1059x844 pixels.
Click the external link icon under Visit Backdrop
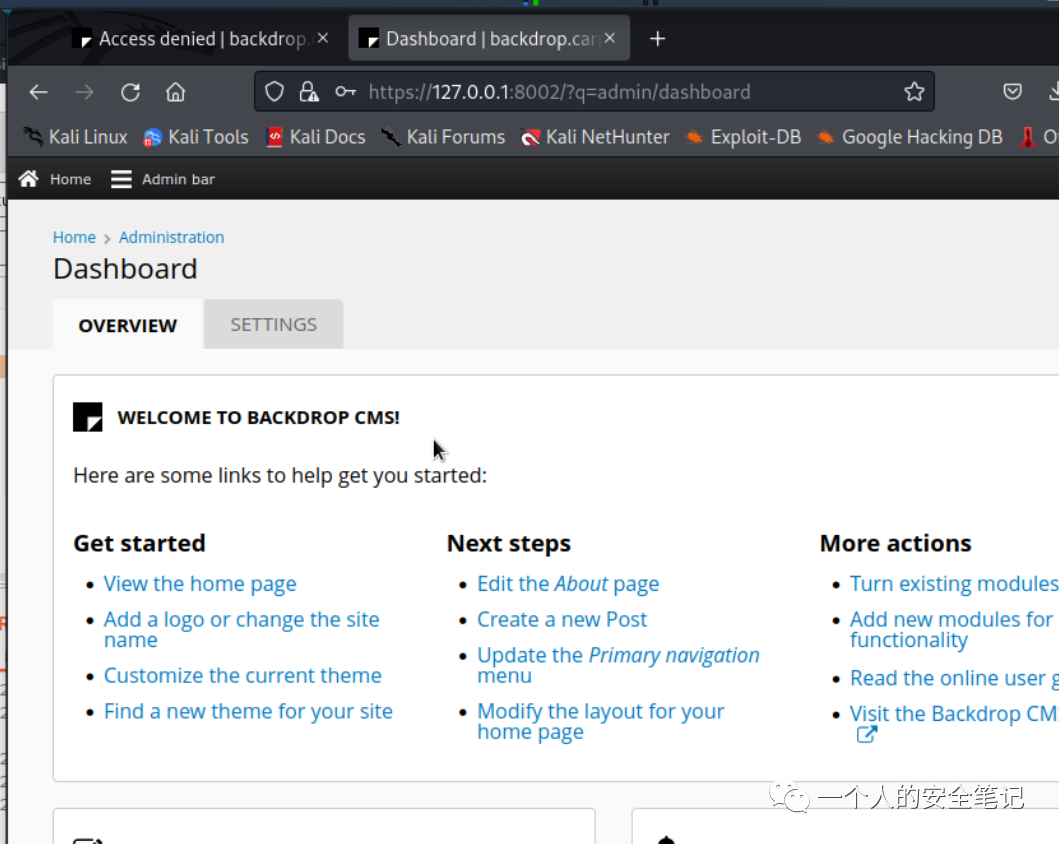pyautogui.click(x=867, y=735)
